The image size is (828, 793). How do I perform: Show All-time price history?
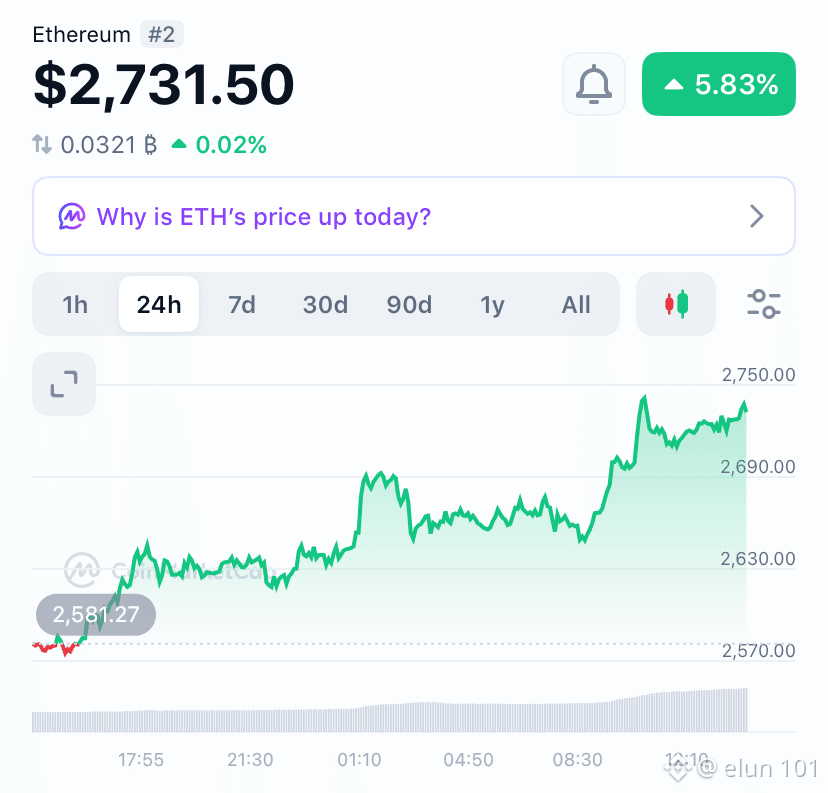pos(576,305)
